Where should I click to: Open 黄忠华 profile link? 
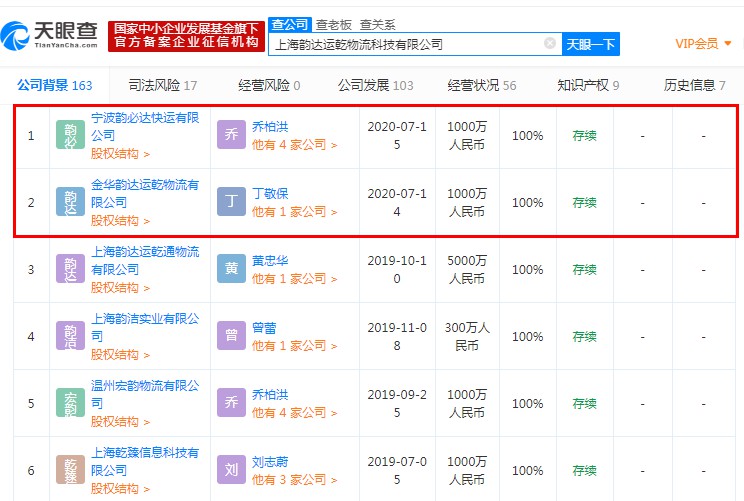pos(270,260)
